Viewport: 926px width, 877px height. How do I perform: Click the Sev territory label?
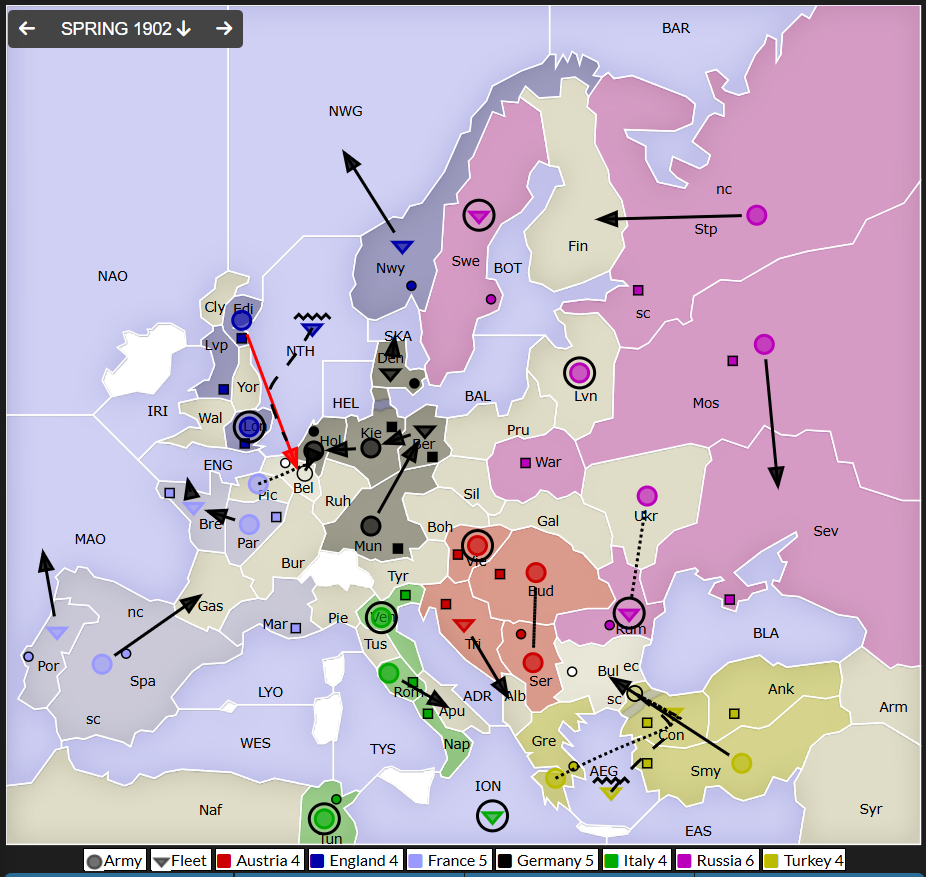point(825,531)
